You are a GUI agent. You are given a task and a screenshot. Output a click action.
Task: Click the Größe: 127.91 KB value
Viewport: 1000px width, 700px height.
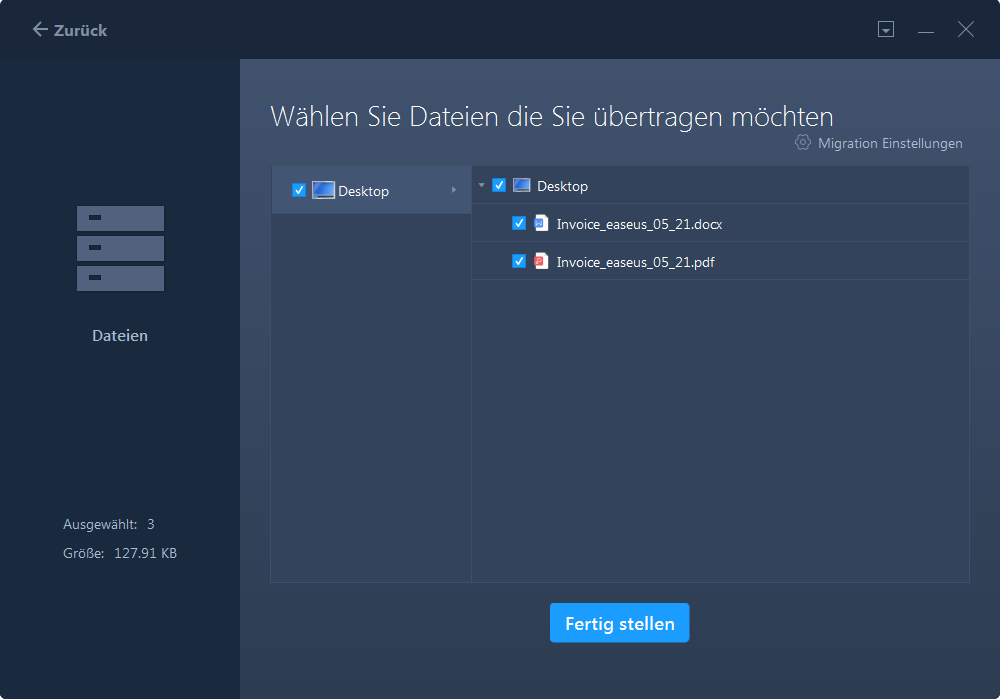[120, 553]
